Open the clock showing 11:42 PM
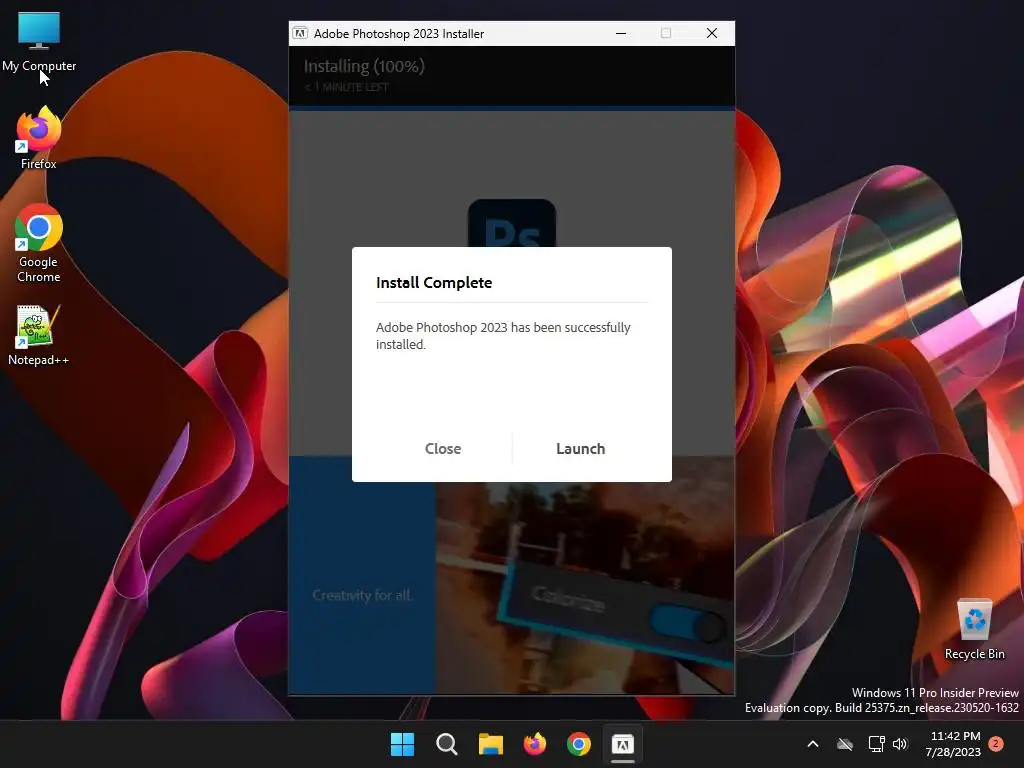 point(953,744)
